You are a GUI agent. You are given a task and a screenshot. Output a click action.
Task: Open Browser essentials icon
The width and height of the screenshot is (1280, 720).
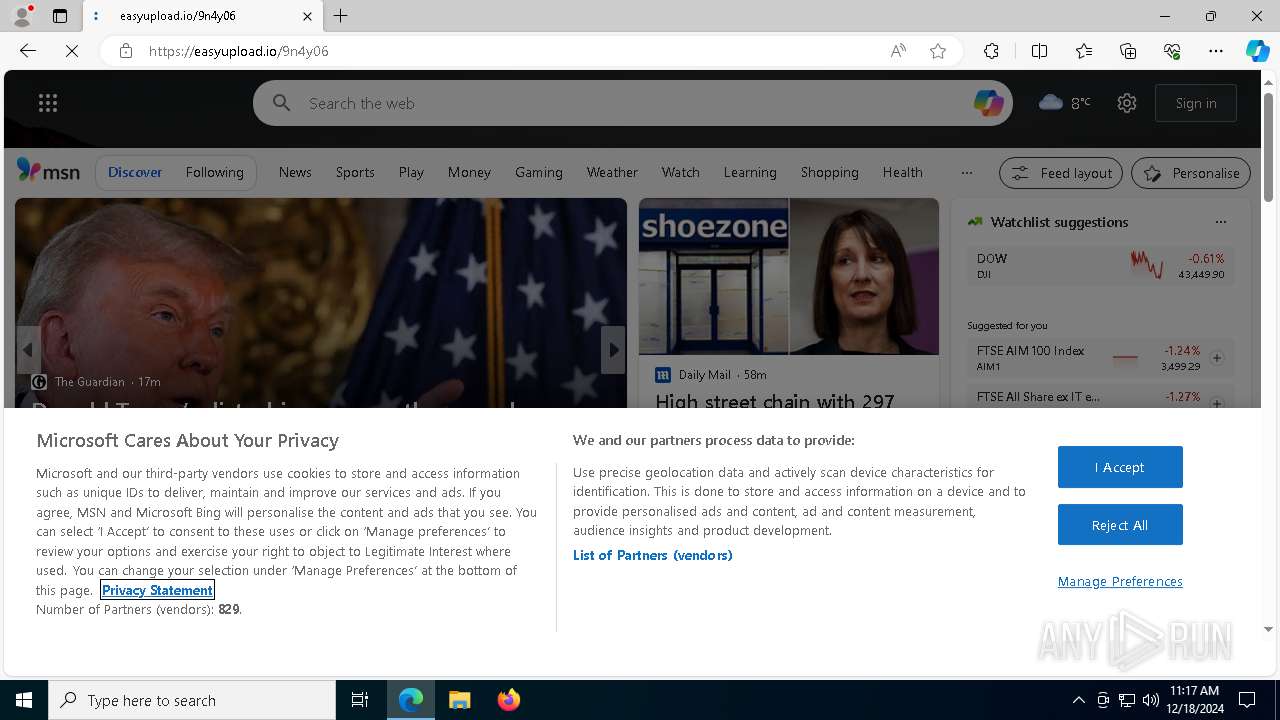click(x=1172, y=51)
